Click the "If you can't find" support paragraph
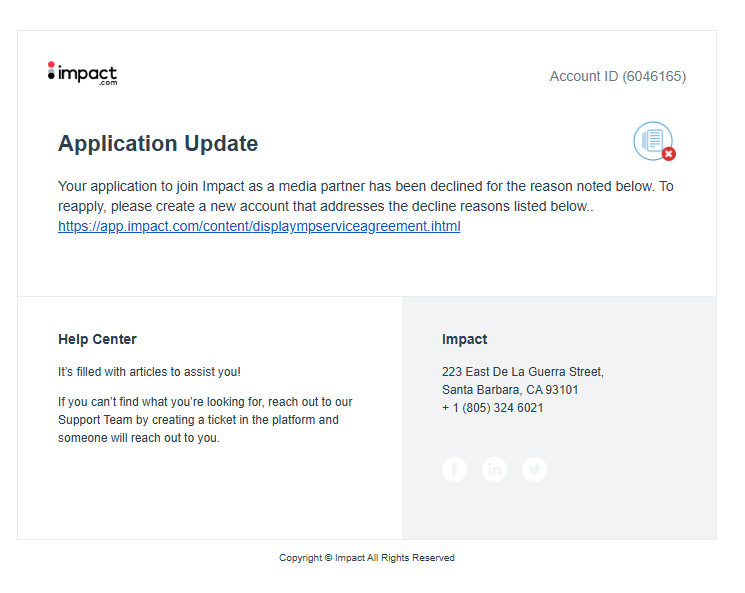Screen dimensions: 745x593 point(205,402)
